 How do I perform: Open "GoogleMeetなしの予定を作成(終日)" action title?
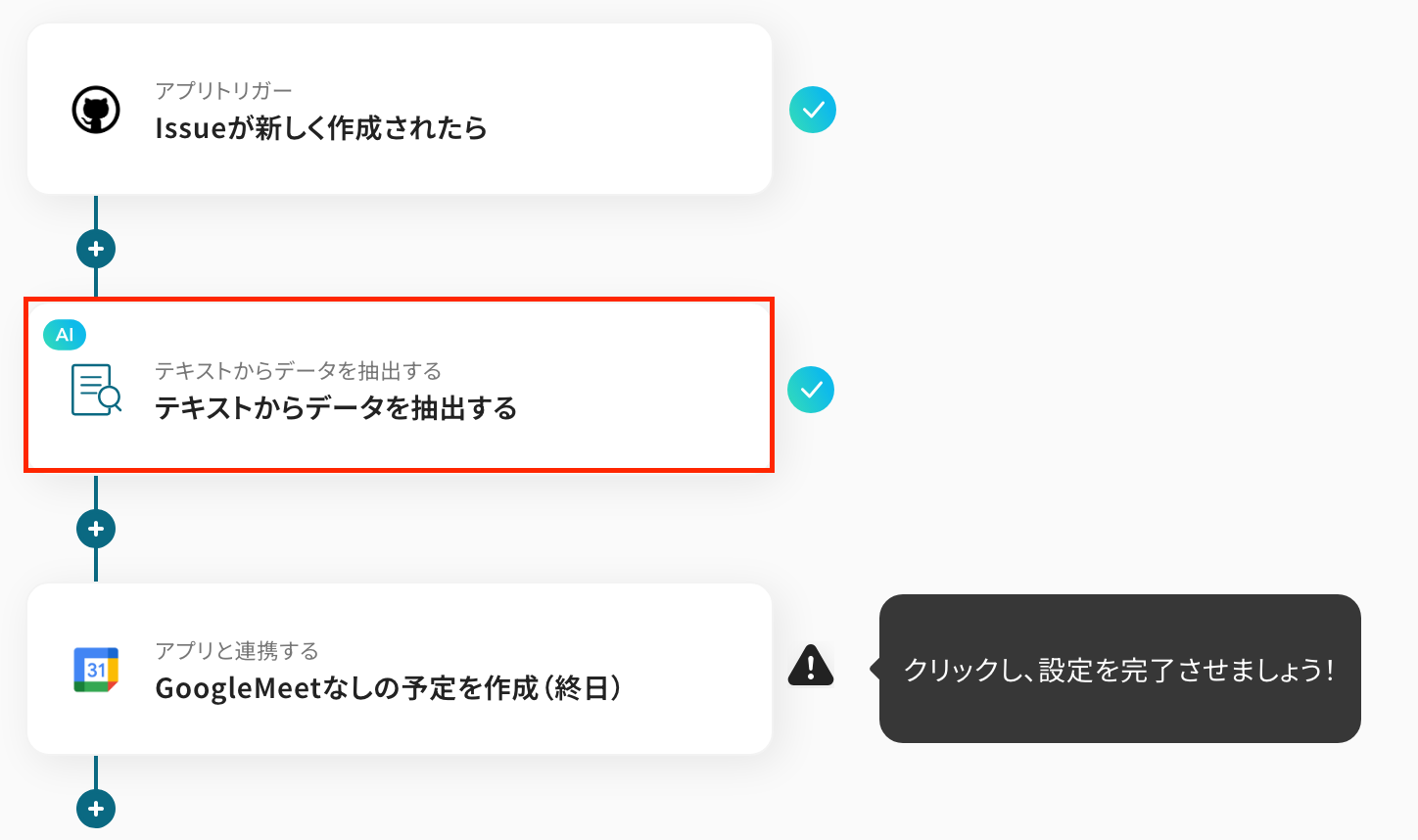(x=389, y=688)
